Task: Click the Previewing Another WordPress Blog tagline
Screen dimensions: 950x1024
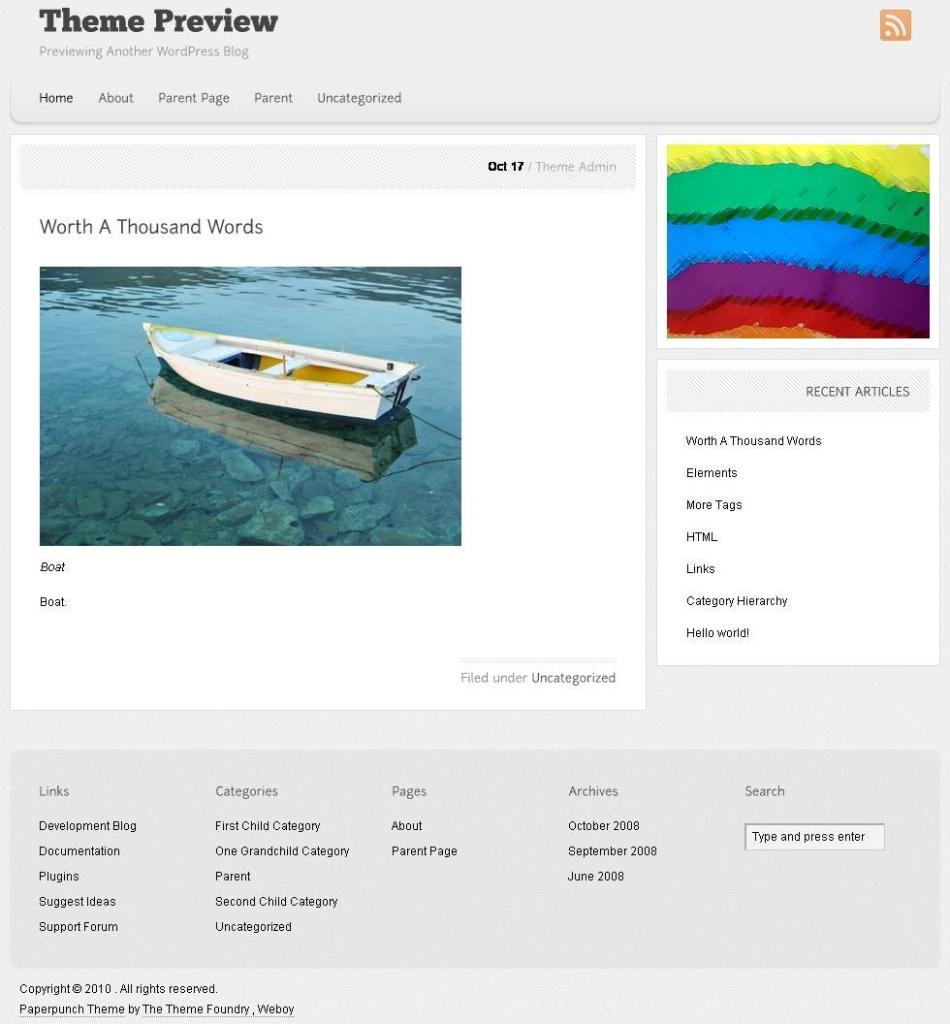Action: click(144, 51)
